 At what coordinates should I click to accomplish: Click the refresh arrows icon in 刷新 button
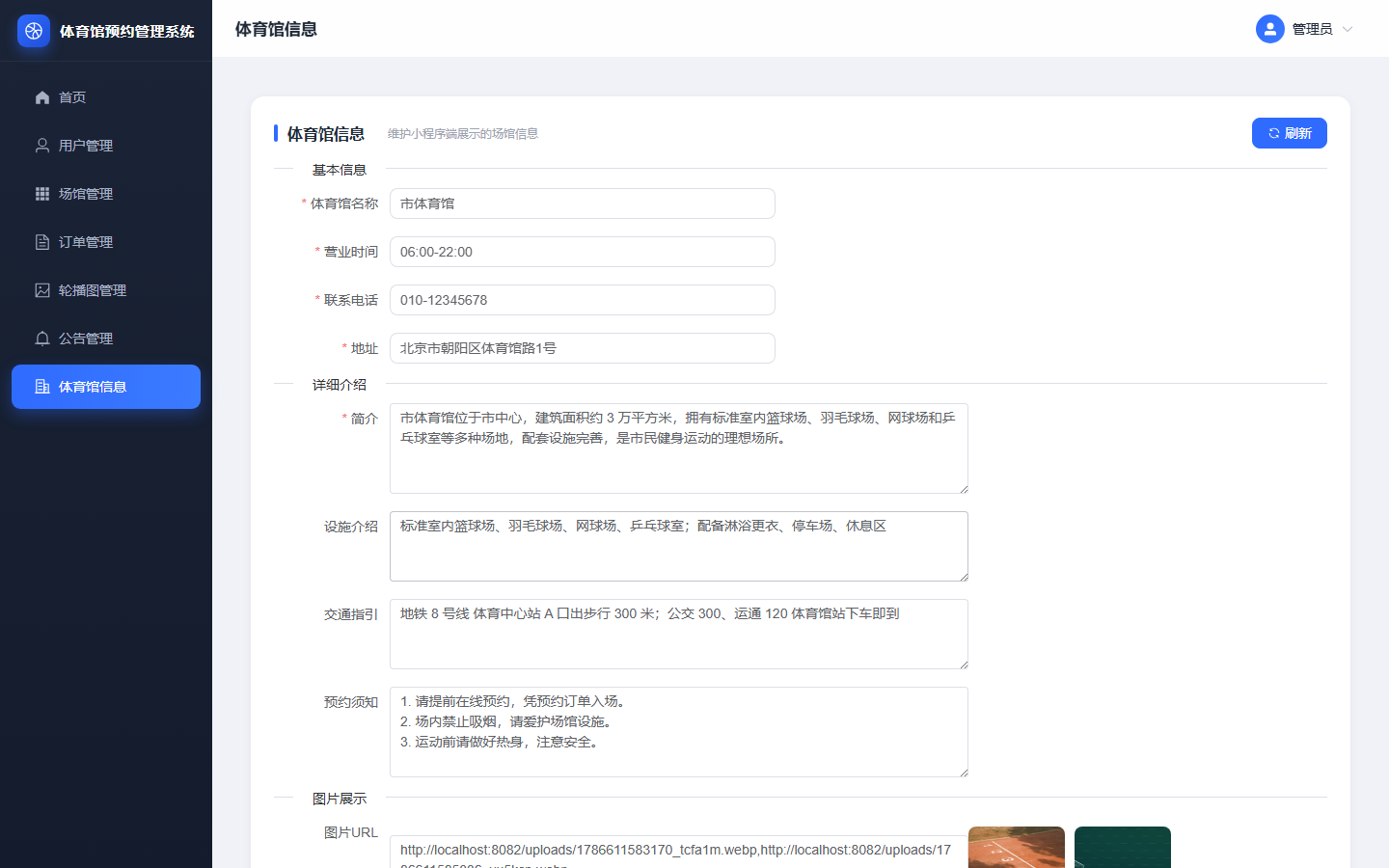click(x=1274, y=133)
